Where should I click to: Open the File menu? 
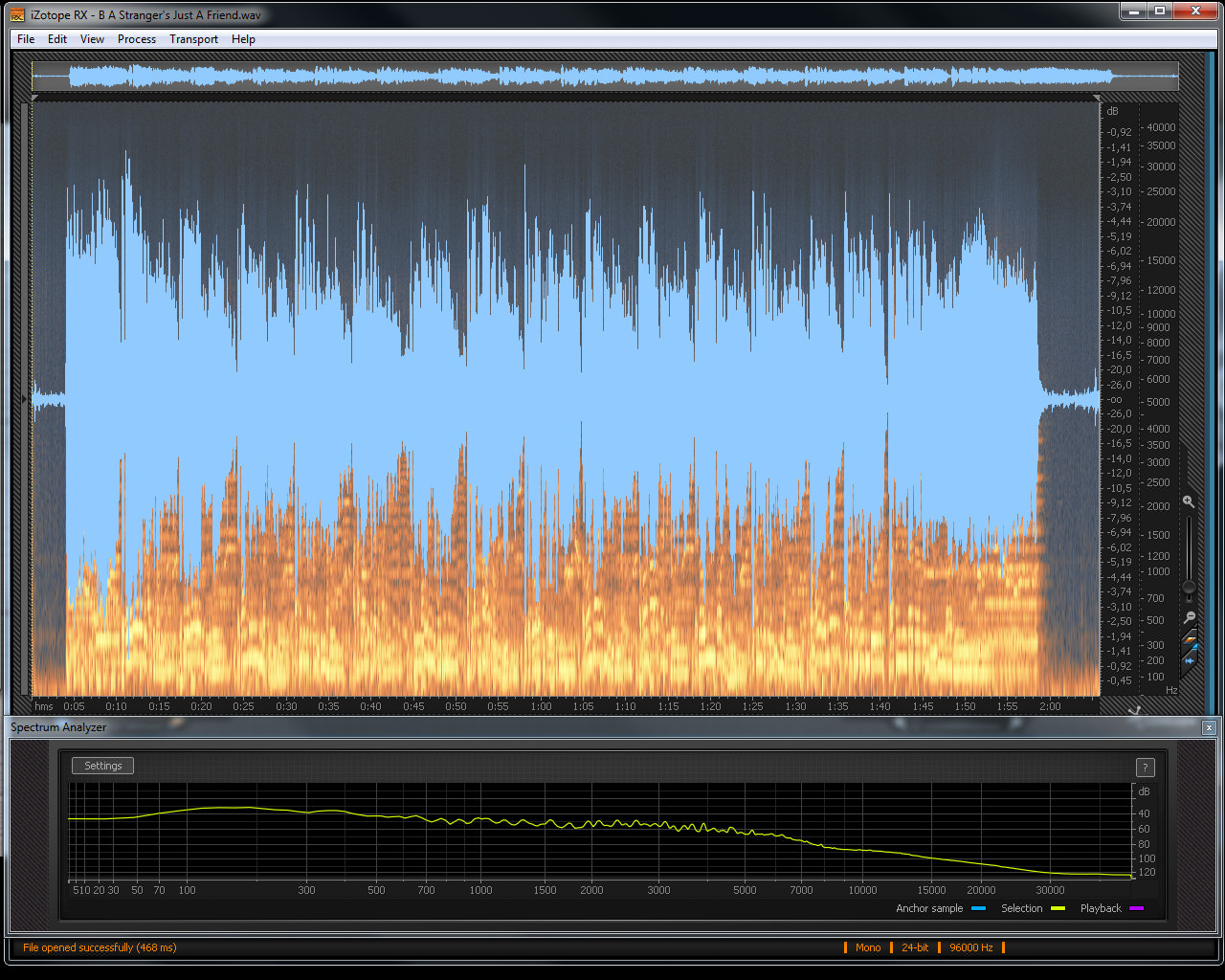point(26,39)
